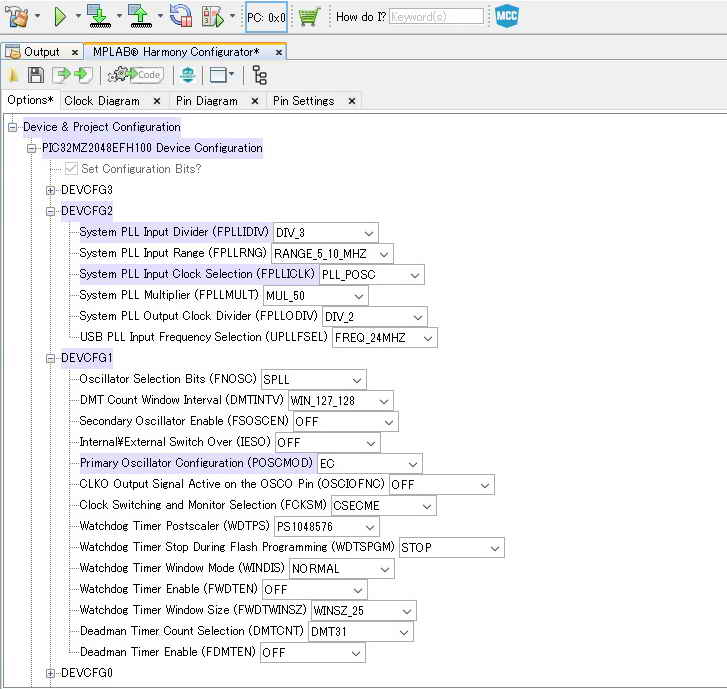
Task: Open UPLLFSEL dropdown showing FREQ_24MHZ
Action: pyautogui.click(x=384, y=338)
